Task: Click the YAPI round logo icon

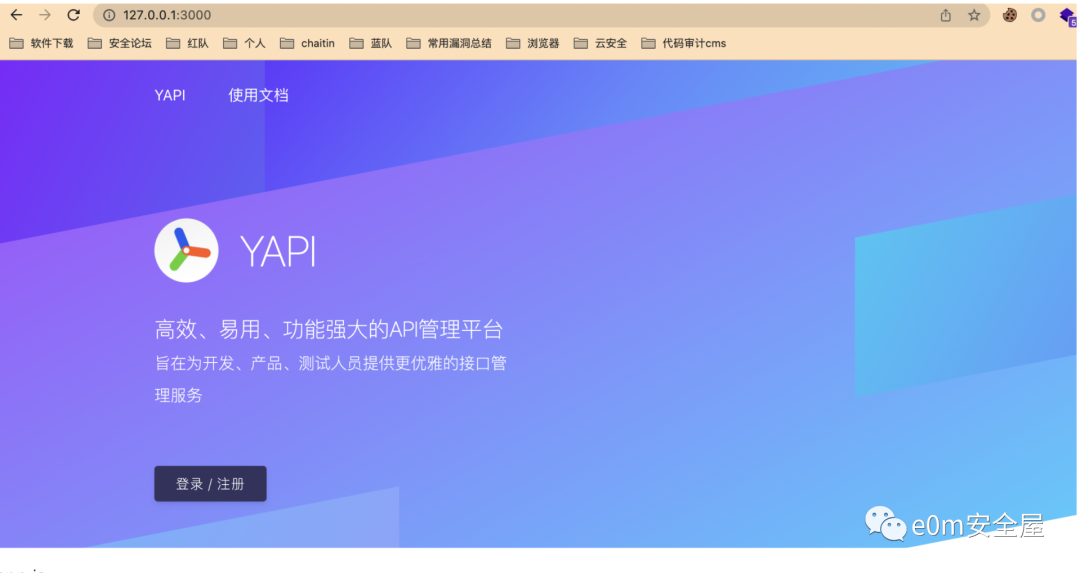Action: point(186,251)
